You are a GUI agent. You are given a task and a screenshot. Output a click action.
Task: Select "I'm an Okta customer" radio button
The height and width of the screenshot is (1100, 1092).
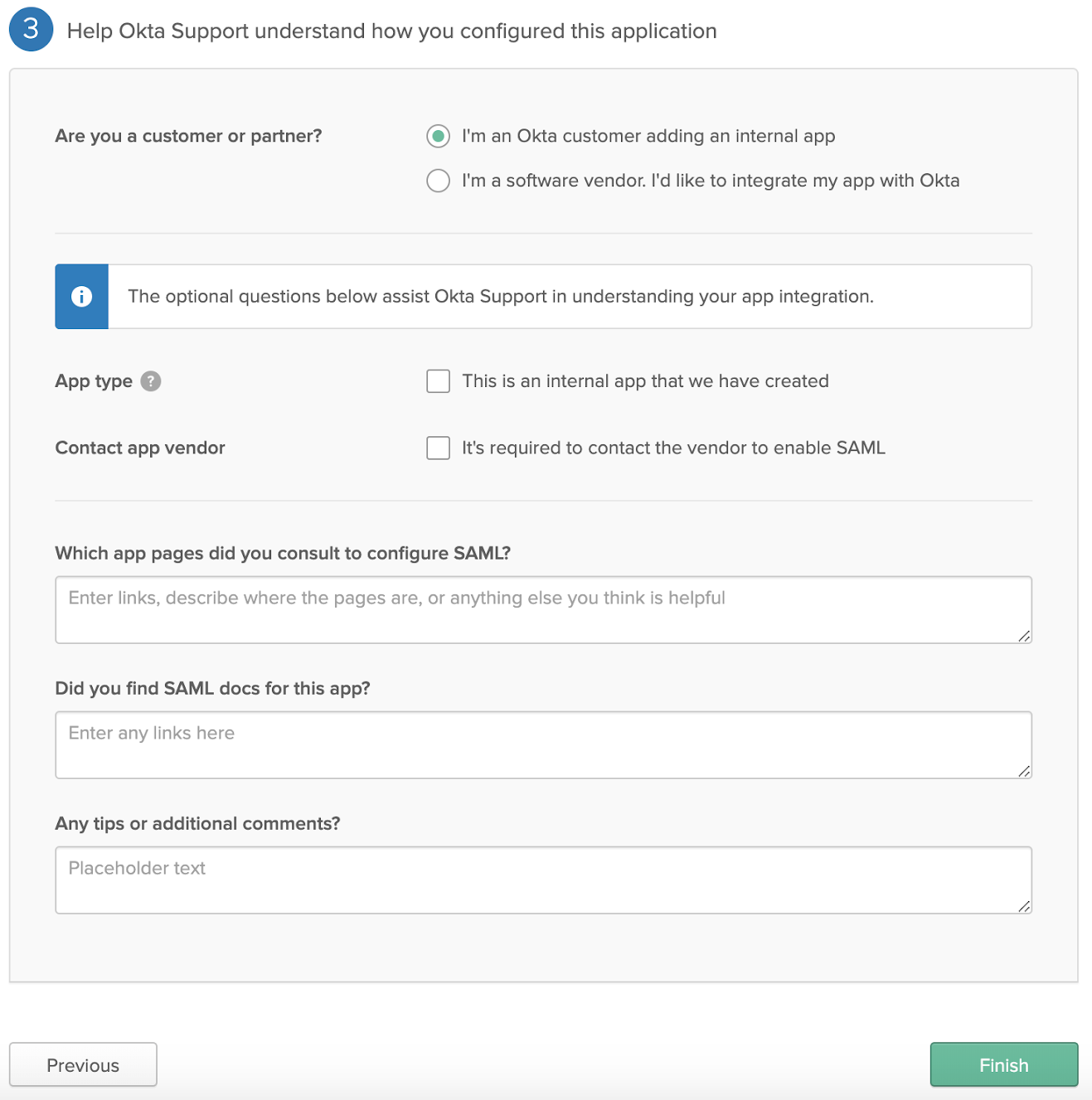(438, 136)
